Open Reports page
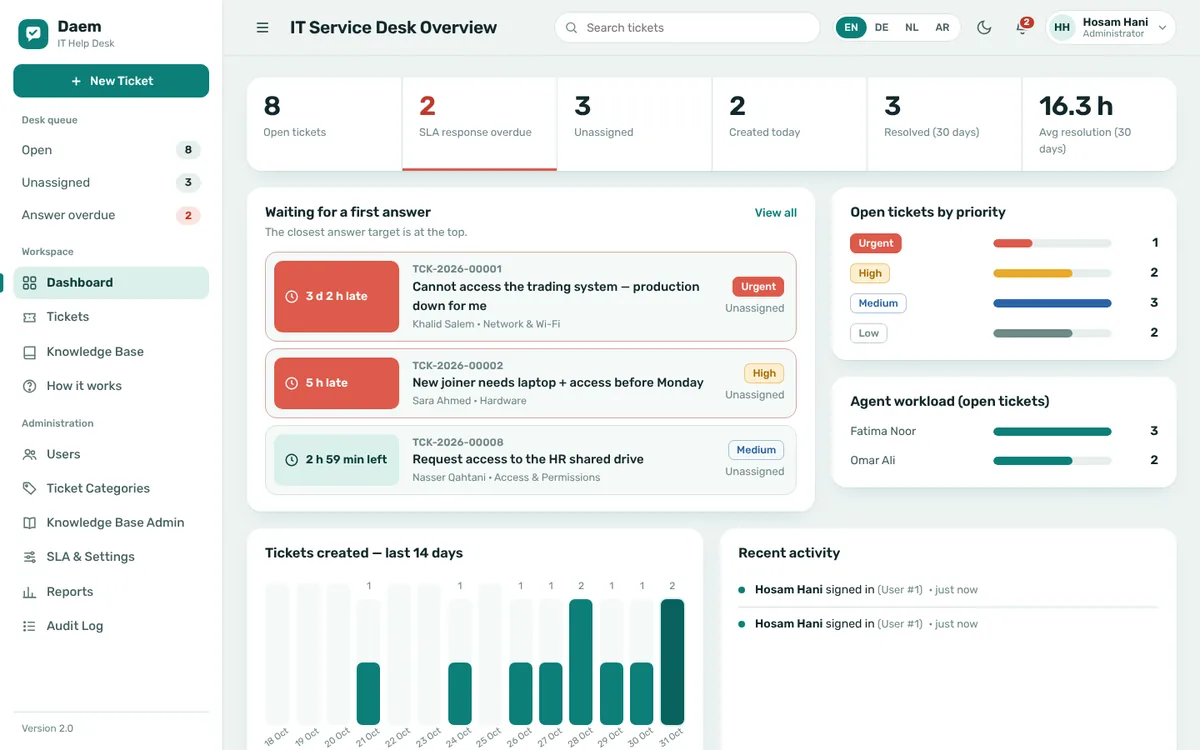 click(x=111, y=592)
